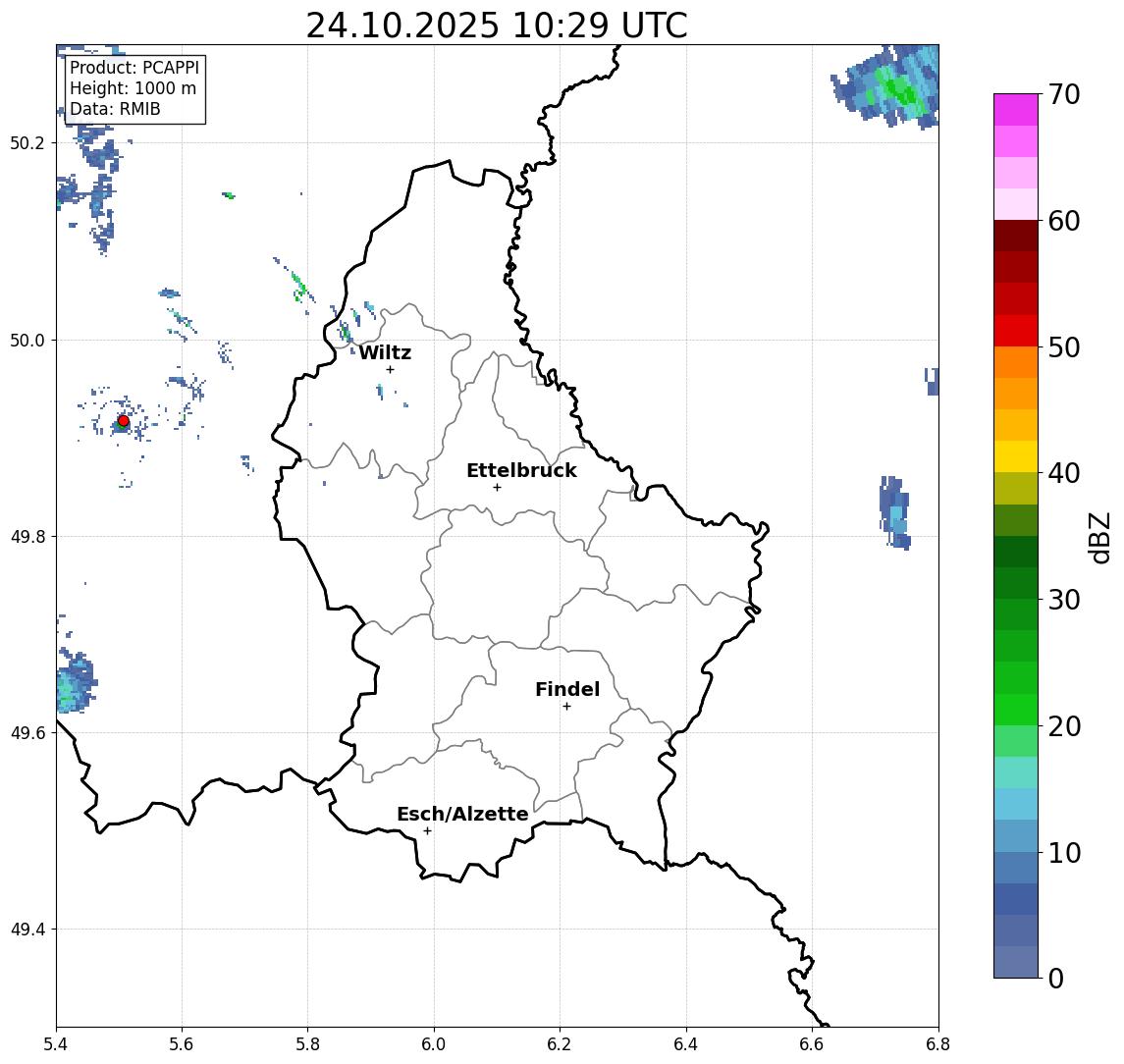The width and height of the screenshot is (1124, 1064).
Task: Click the colorbar tick label 10
Action: [1064, 852]
